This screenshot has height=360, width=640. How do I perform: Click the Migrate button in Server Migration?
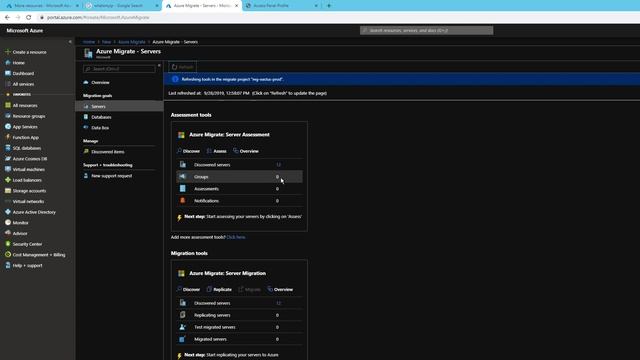tap(249, 289)
